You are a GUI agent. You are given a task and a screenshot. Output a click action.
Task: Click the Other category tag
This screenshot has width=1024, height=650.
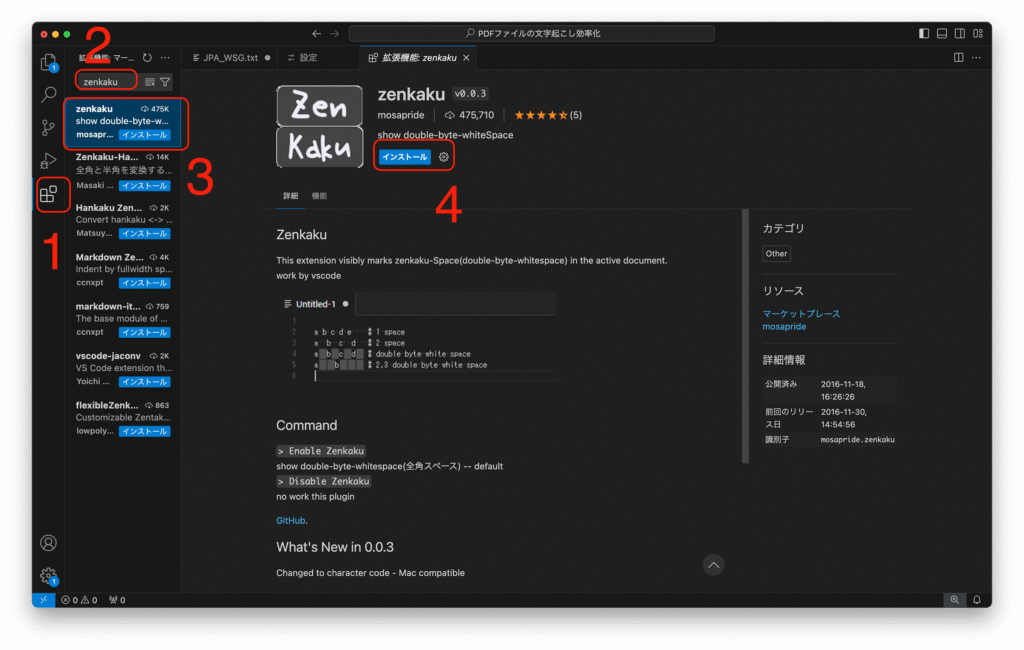pos(776,253)
